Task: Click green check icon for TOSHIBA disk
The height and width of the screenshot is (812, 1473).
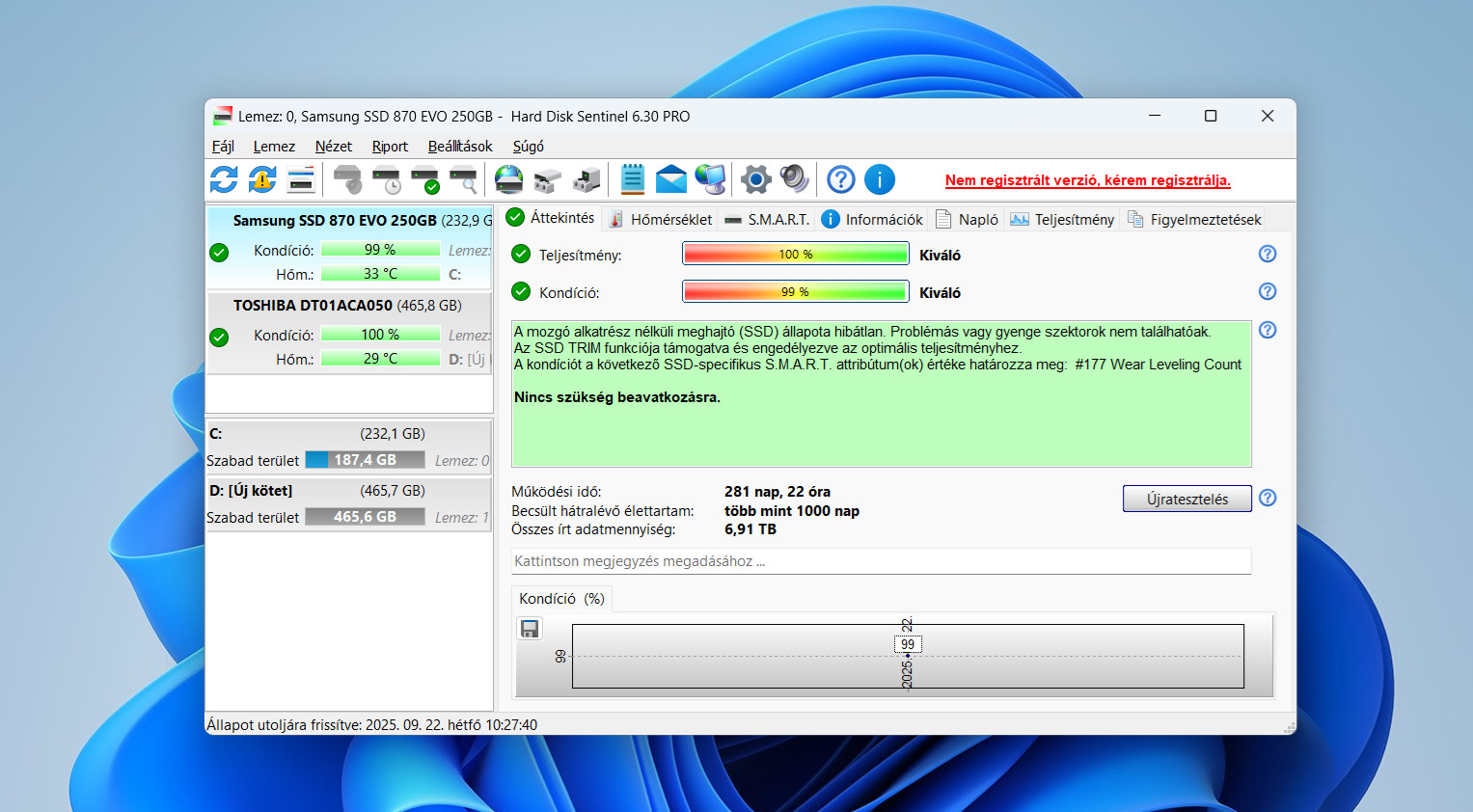Action: 219,338
